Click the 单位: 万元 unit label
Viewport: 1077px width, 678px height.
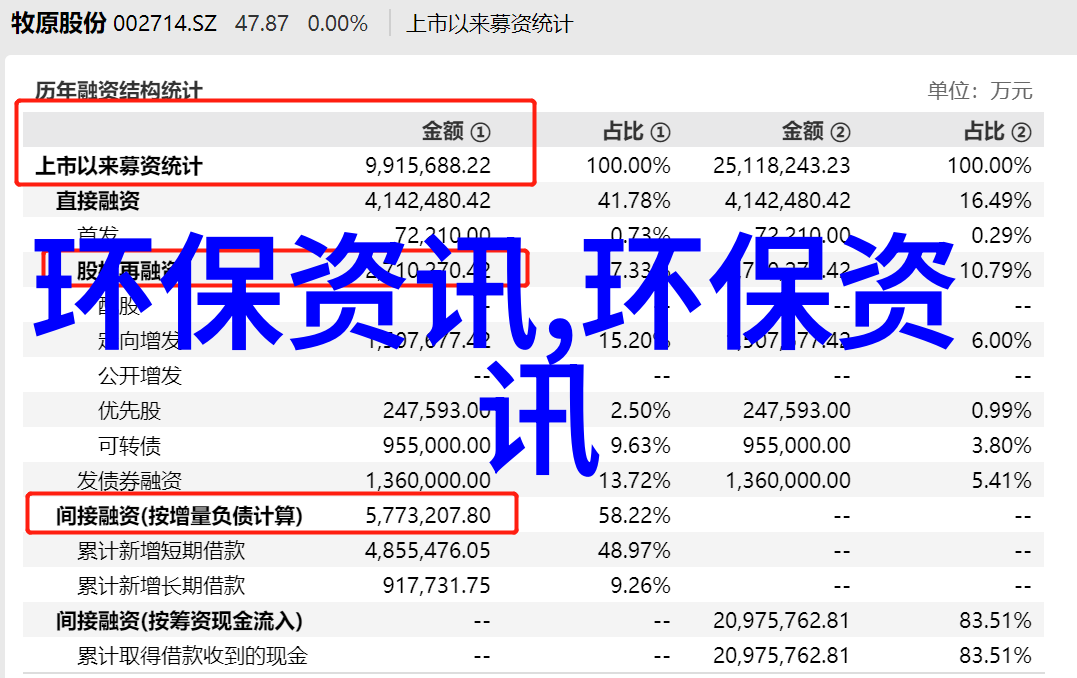[980, 90]
